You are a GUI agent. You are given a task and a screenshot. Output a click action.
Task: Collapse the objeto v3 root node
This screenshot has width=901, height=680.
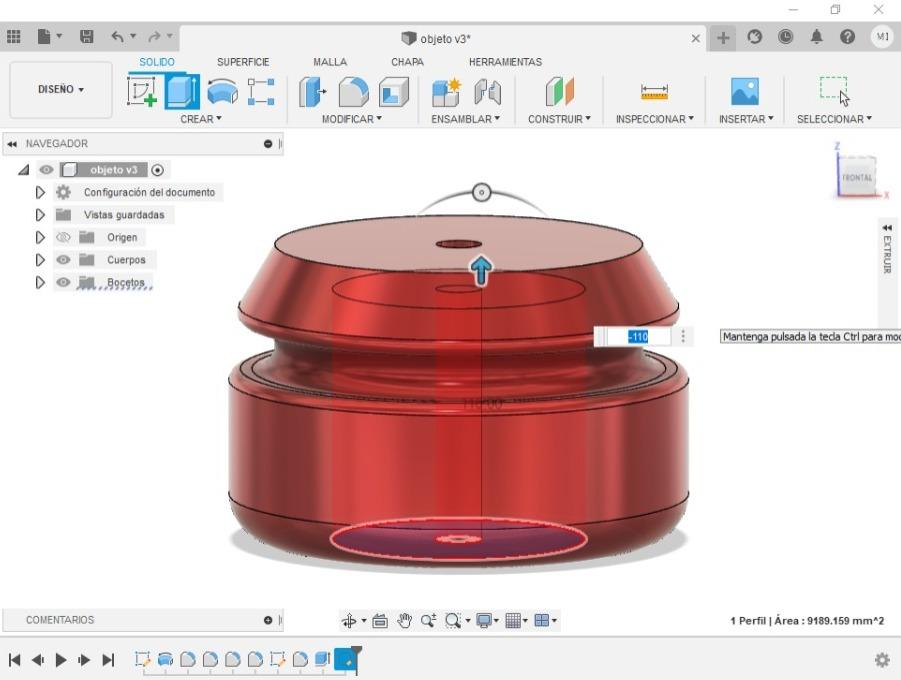pyautogui.click(x=24, y=170)
